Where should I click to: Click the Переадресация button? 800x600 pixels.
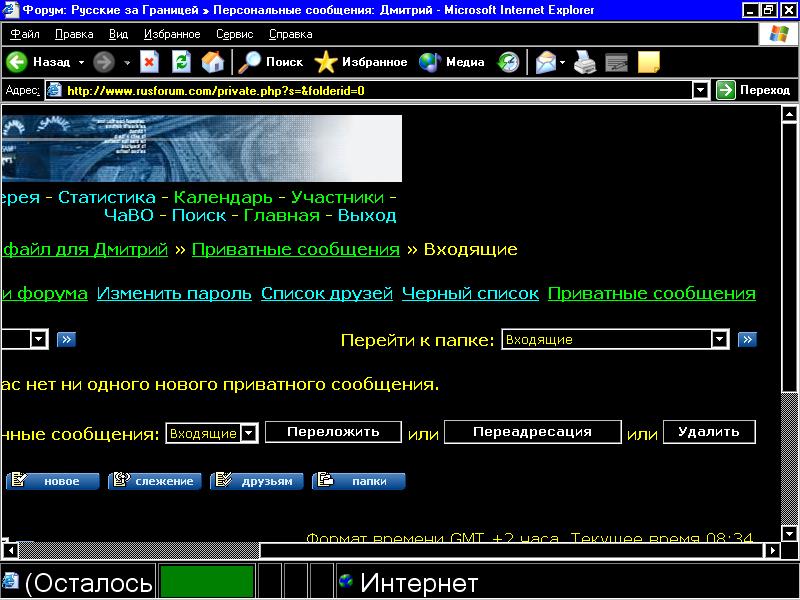pyautogui.click(x=531, y=432)
